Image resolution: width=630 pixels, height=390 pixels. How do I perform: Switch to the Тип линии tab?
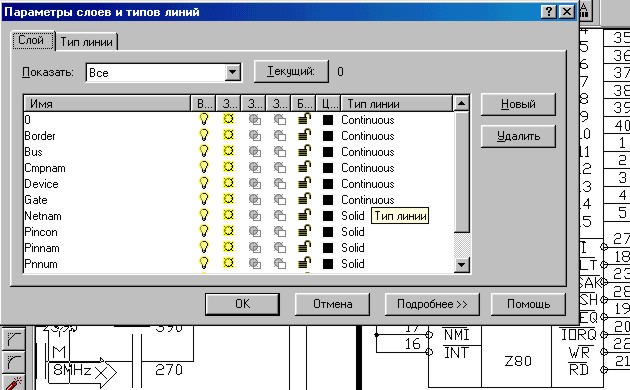pos(86,42)
